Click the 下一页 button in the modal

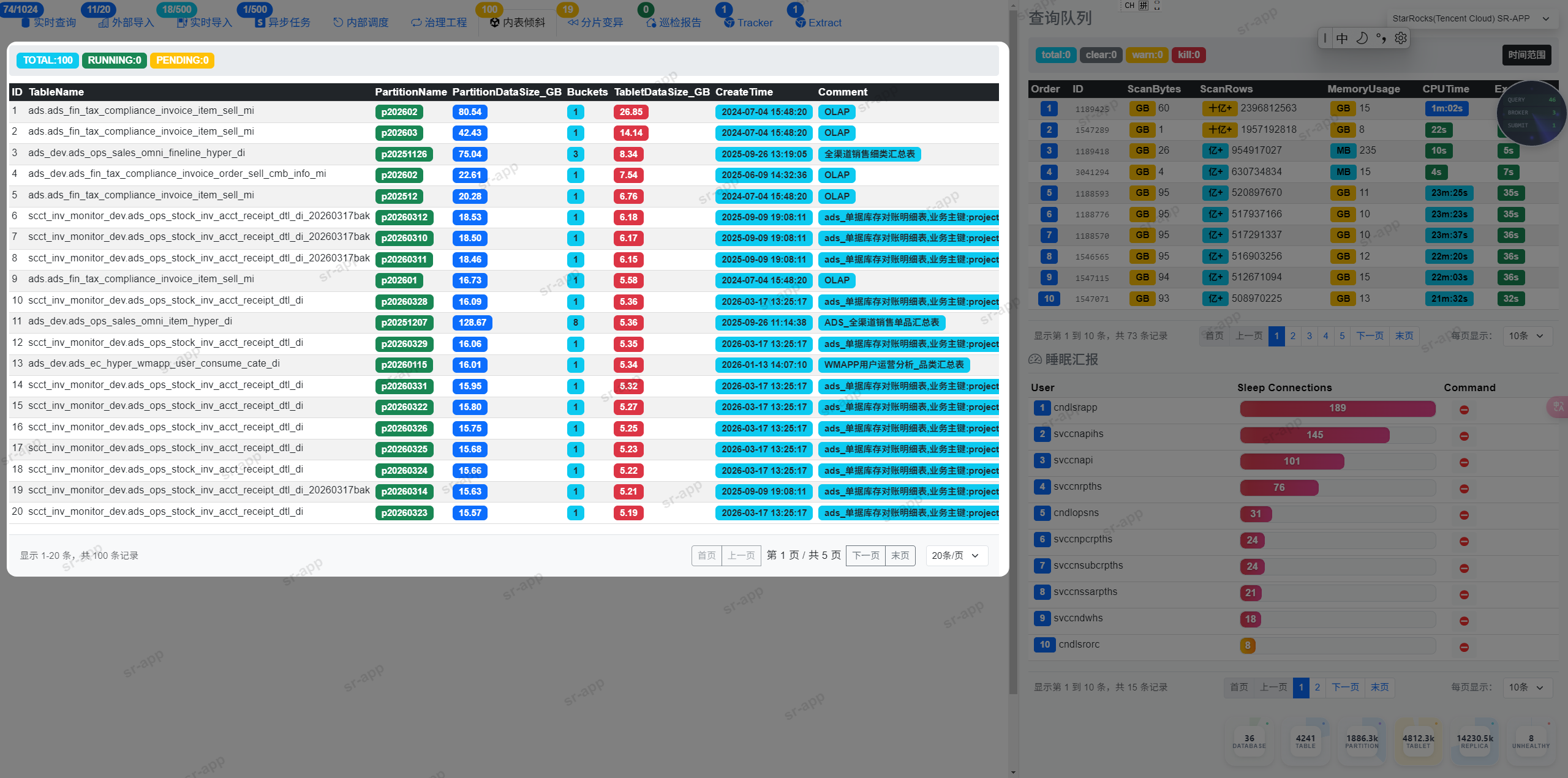865,555
